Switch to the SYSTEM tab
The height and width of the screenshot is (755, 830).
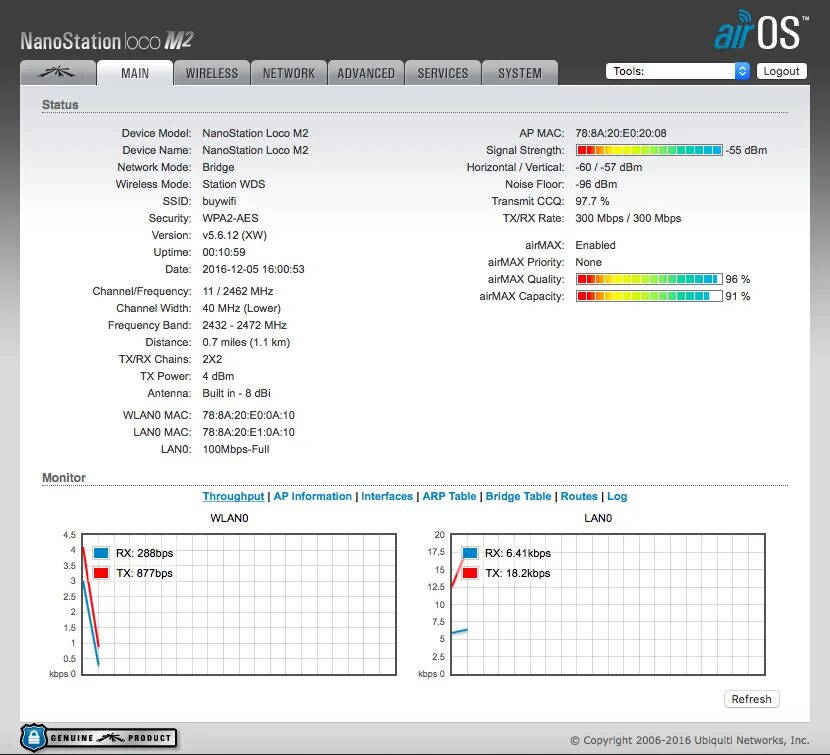click(519, 72)
